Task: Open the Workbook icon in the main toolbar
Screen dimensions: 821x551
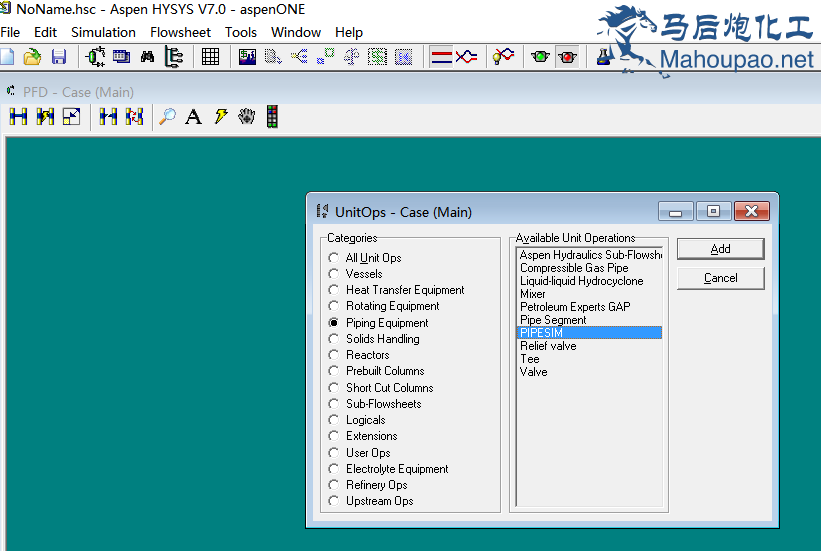Action: coord(121,56)
